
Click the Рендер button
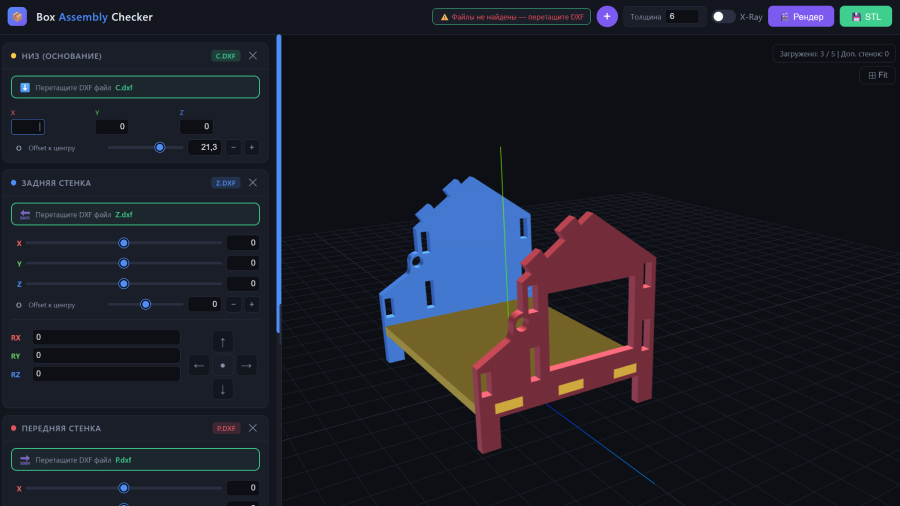801,17
